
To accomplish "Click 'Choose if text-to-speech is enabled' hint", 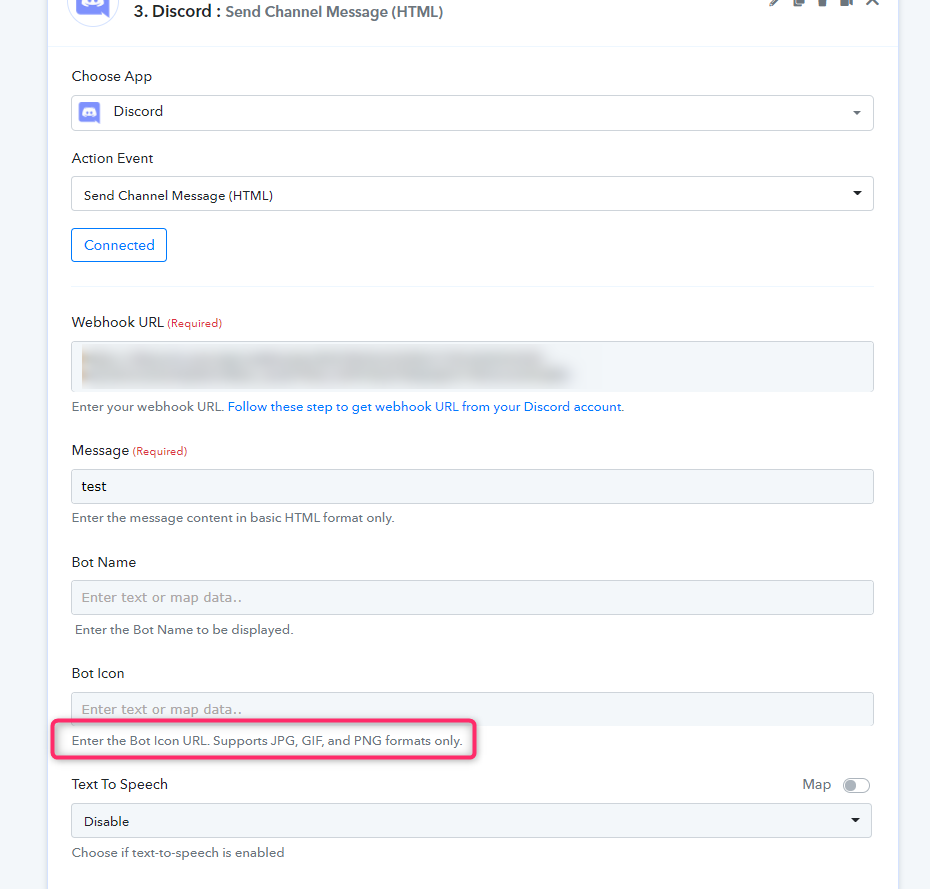I will [x=178, y=853].
